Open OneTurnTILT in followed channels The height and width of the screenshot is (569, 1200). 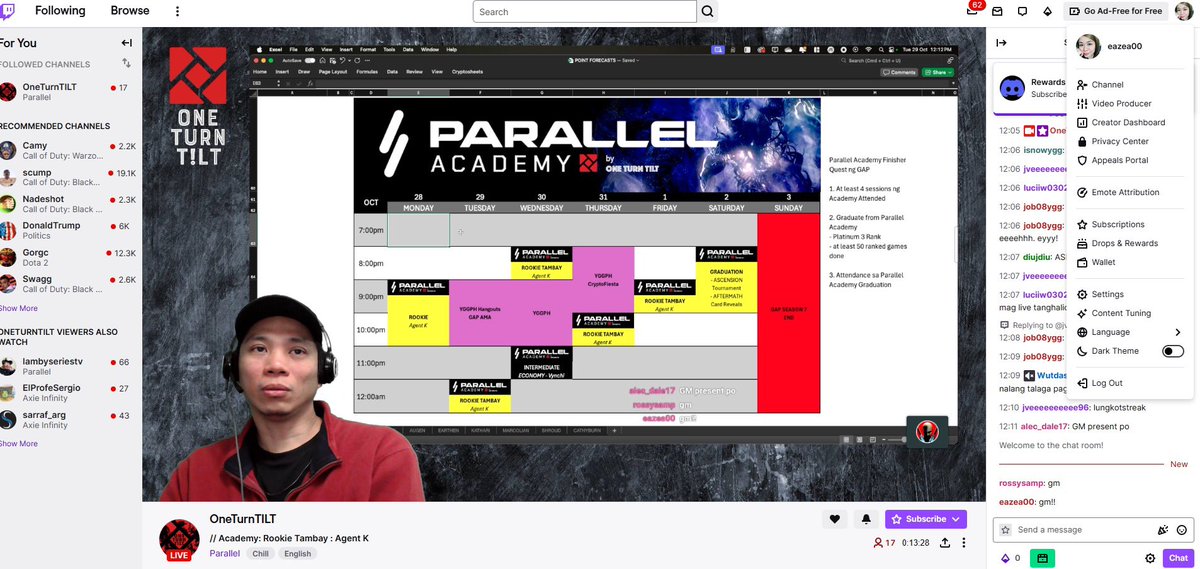pos(66,92)
